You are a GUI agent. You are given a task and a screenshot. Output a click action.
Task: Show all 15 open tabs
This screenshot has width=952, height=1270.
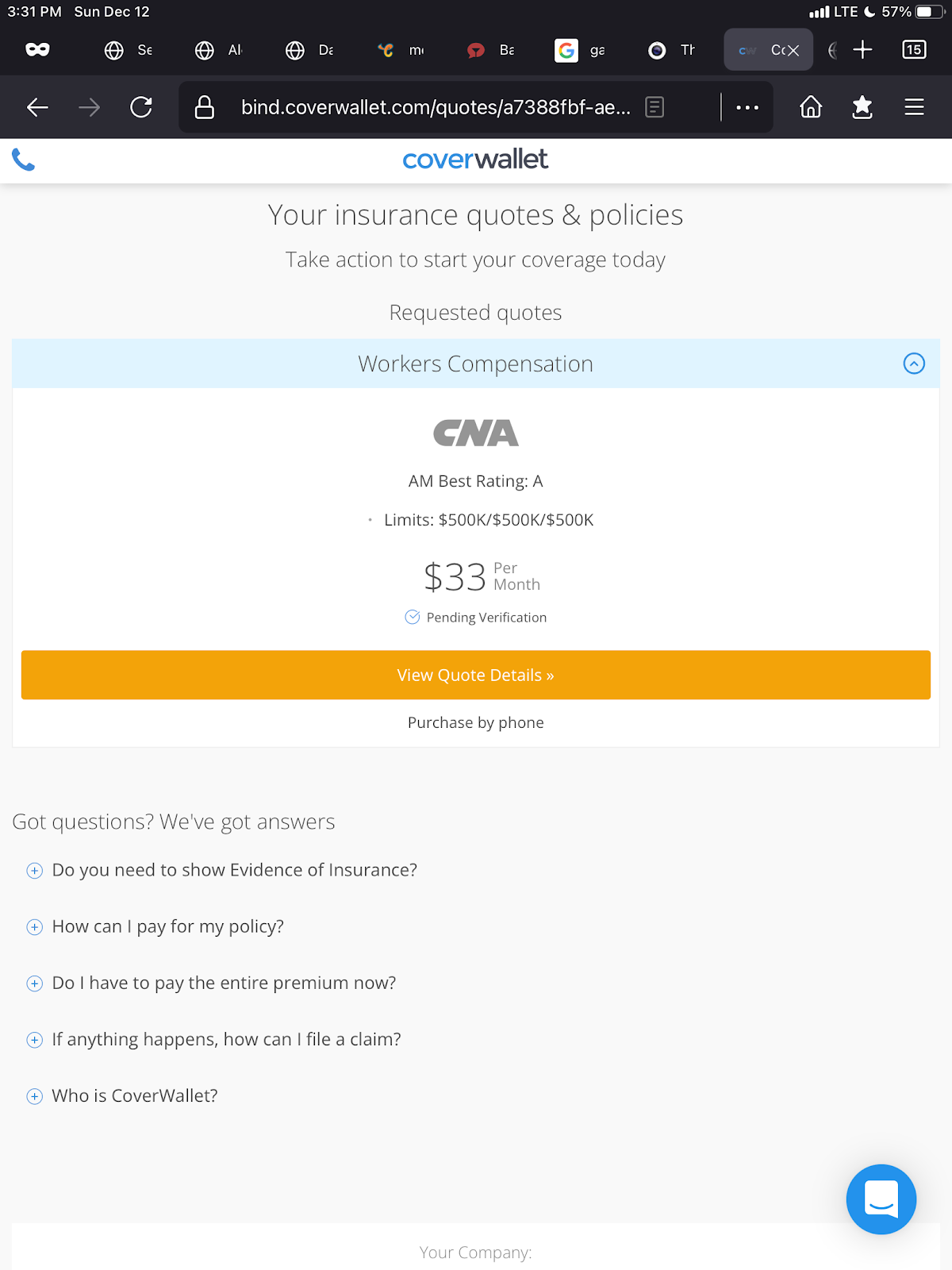coord(914,50)
